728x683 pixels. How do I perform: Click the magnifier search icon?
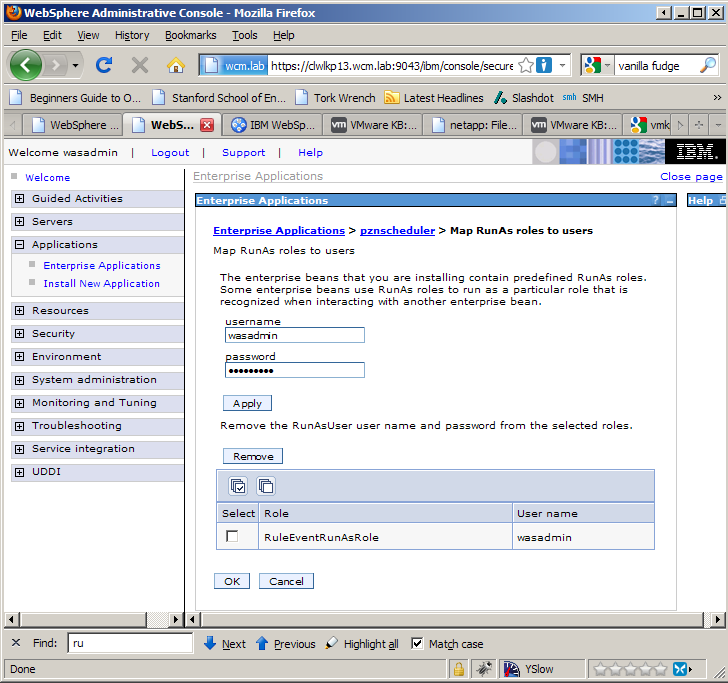pyautogui.click(x=708, y=65)
